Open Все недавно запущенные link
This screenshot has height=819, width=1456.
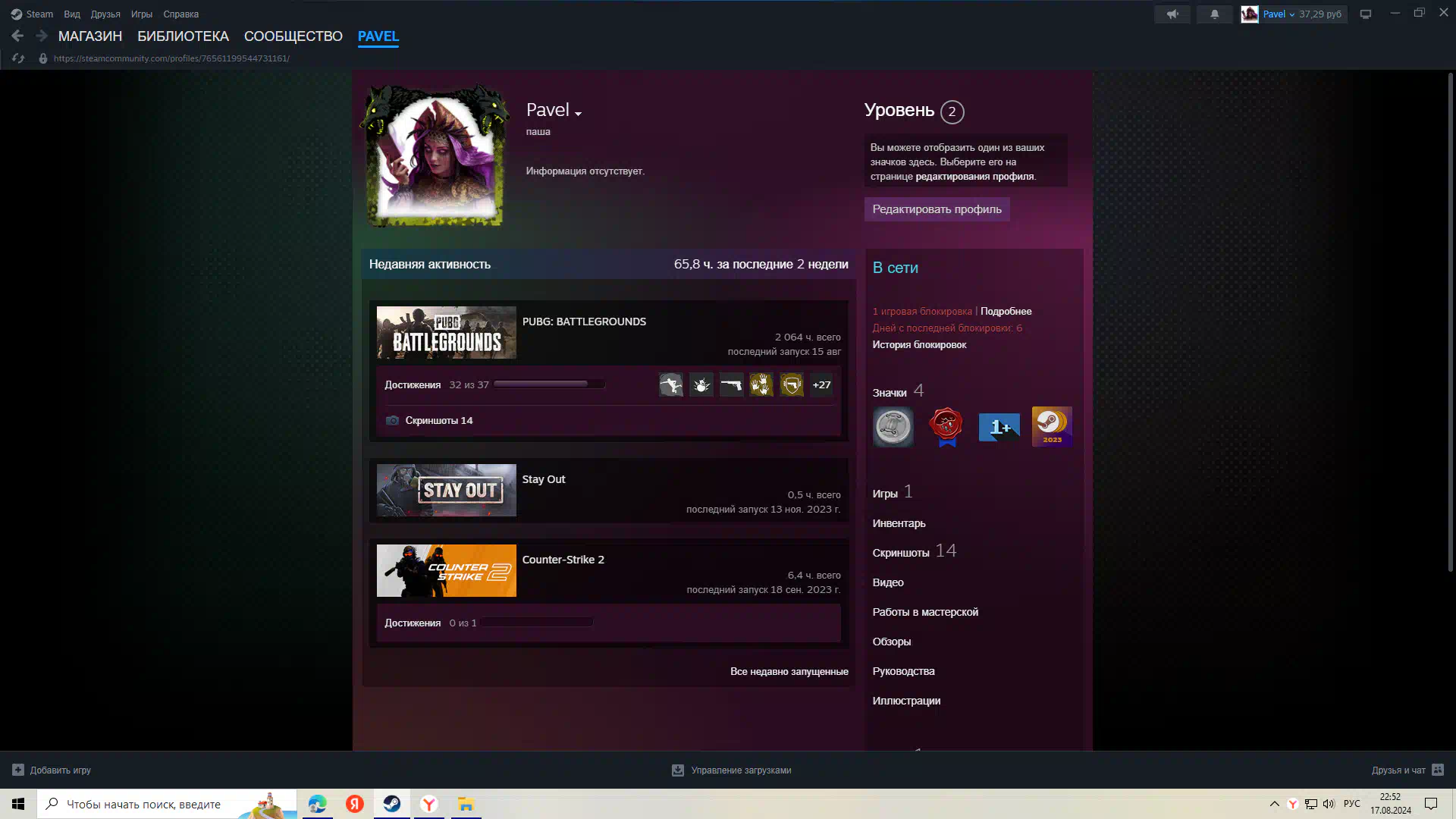[789, 671]
